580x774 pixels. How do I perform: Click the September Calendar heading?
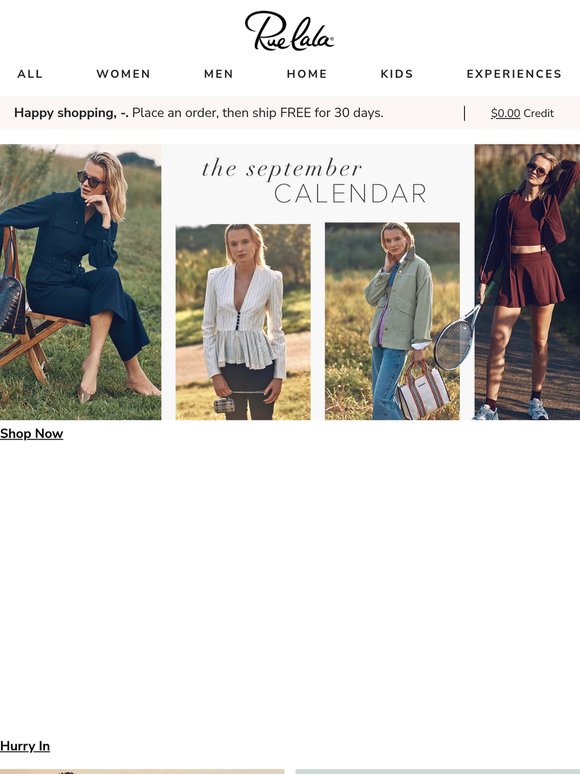point(314,181)
